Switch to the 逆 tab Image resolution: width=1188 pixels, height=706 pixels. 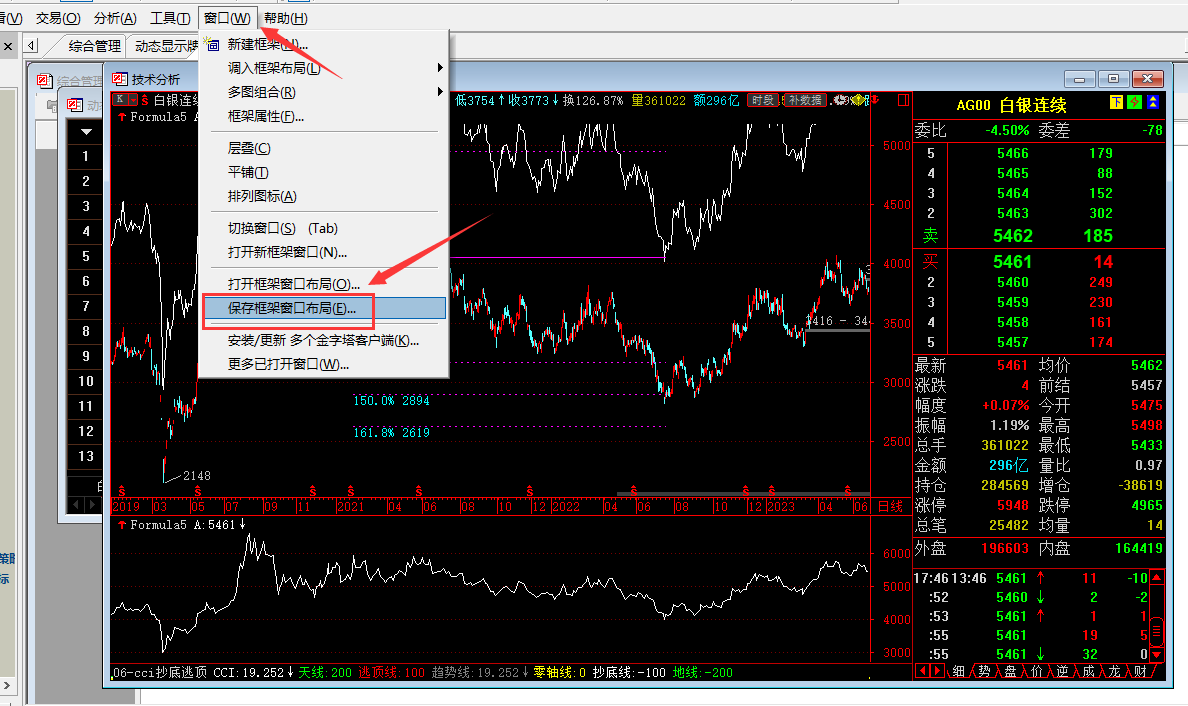[x=1062, y=671]
